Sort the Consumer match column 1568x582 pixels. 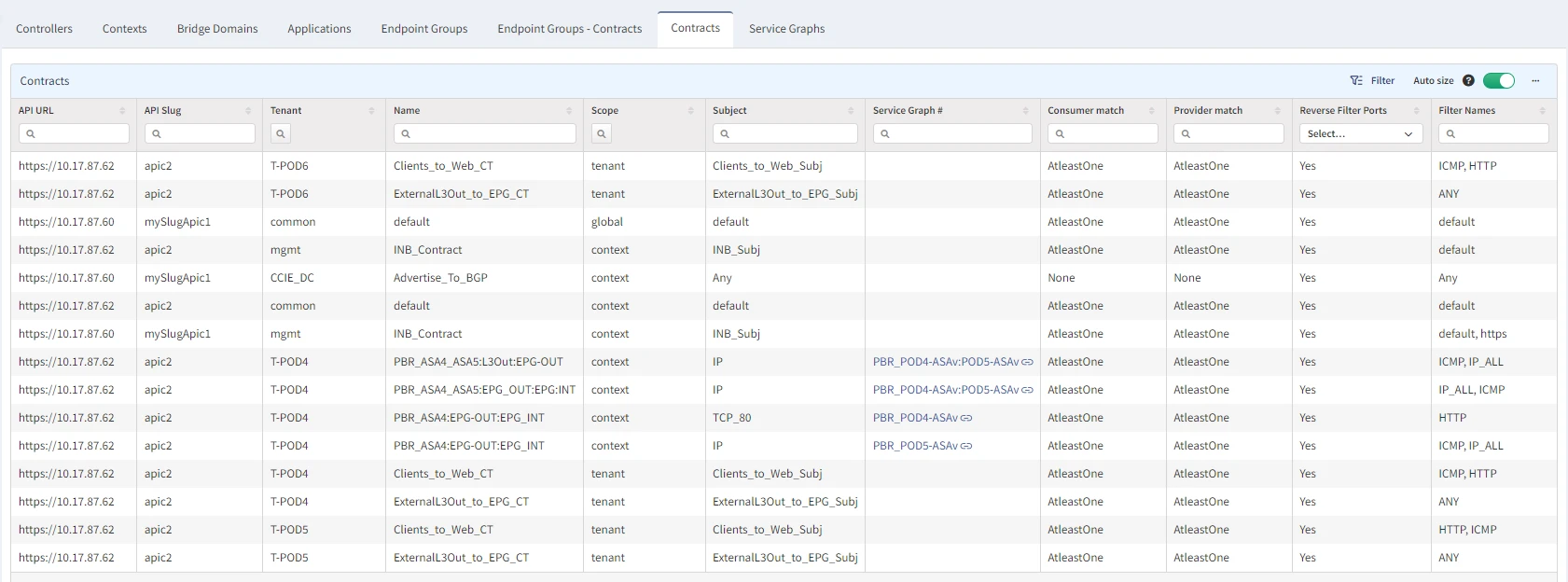(x=1152, y=111)
